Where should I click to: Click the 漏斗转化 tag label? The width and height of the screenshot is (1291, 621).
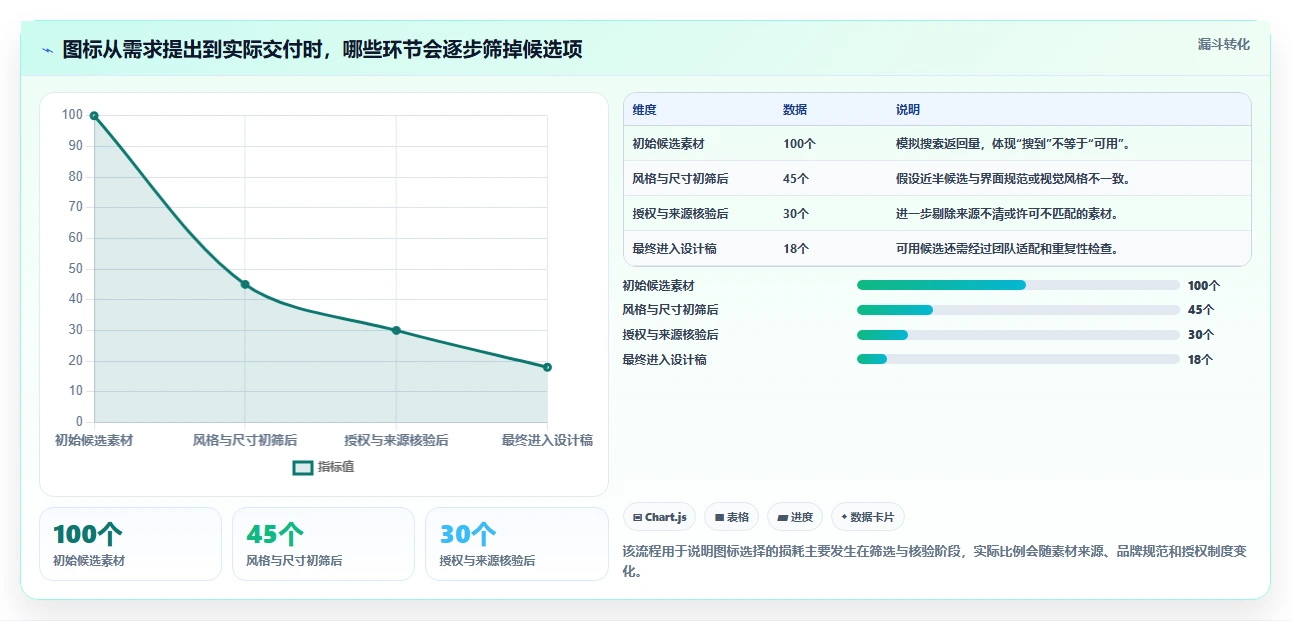point(1224,44)
